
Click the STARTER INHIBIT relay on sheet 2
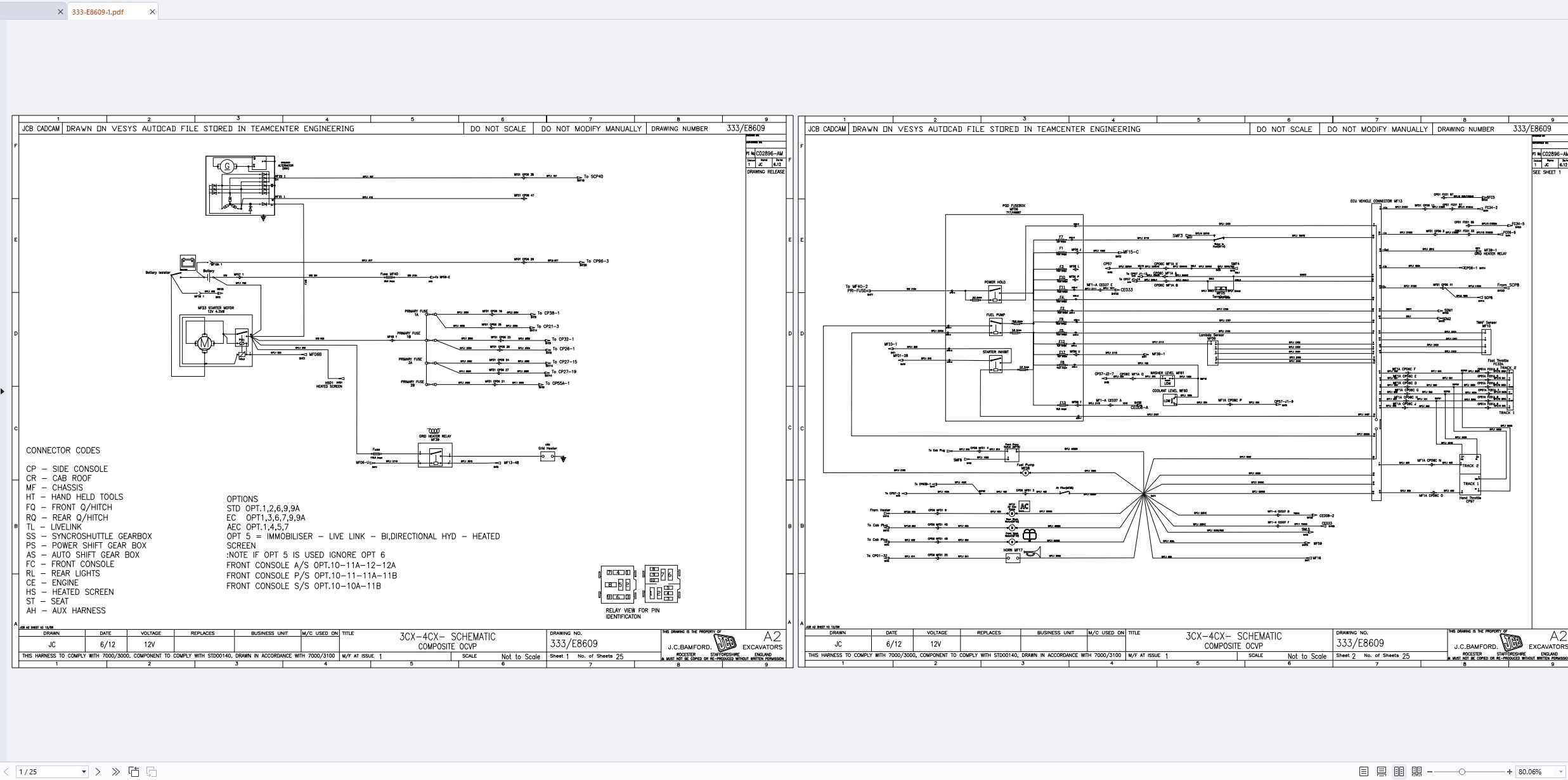tap(995, 363)
